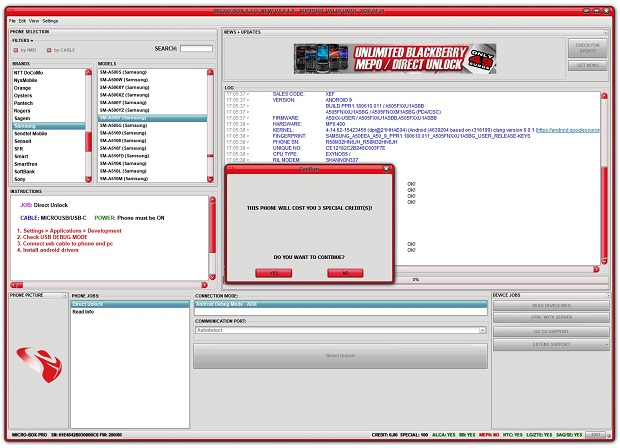Click Check For Update button
620x448 pixels.
pyautogui.click(x=588, y=48)
